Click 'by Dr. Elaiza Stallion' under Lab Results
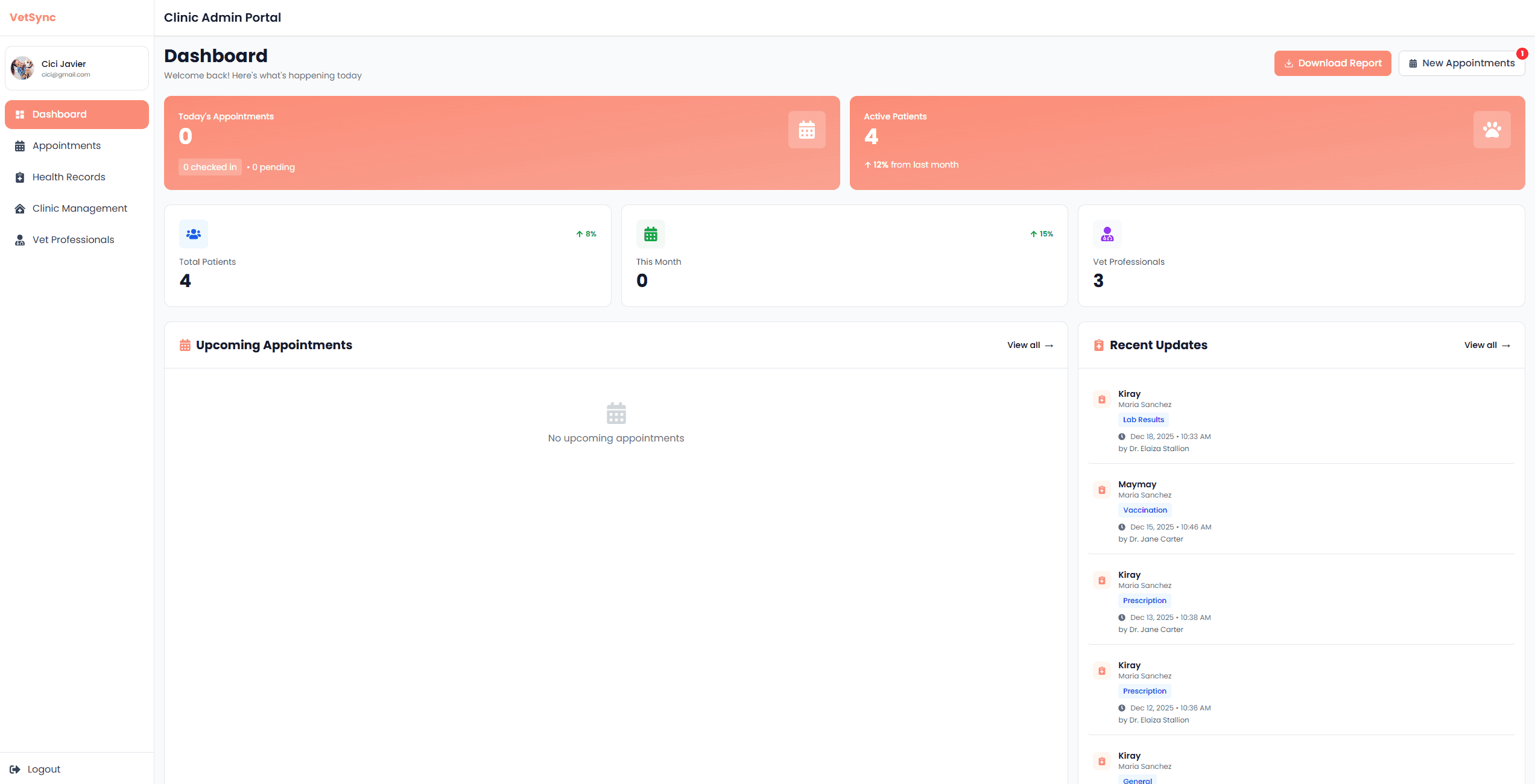Viewport: 1535px width, 784px height. pos(1154,449)
